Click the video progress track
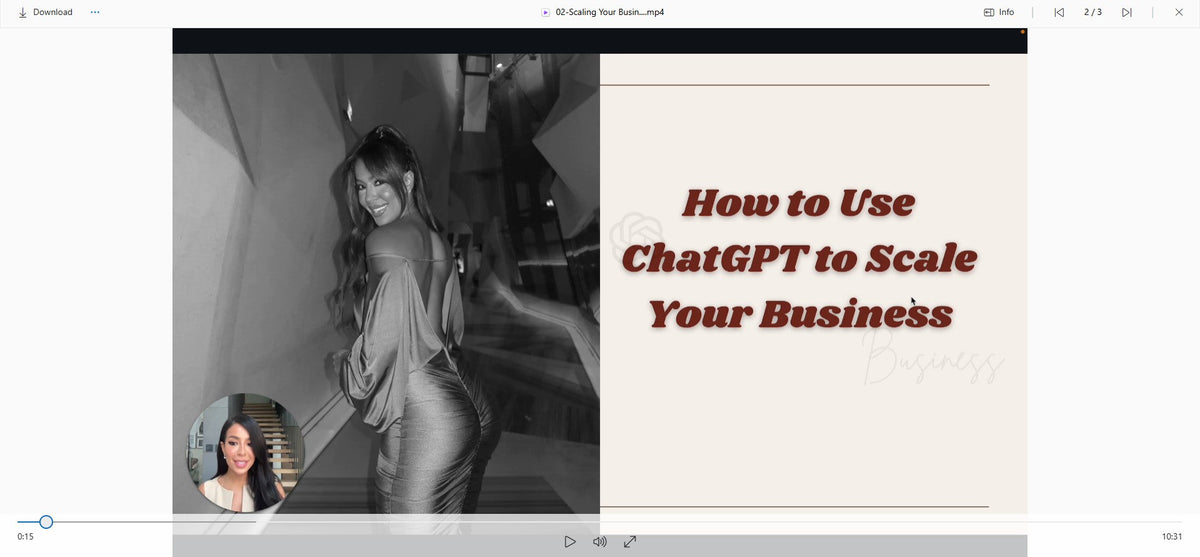The width and height of the screenshot is (1200, 557). 600,521
